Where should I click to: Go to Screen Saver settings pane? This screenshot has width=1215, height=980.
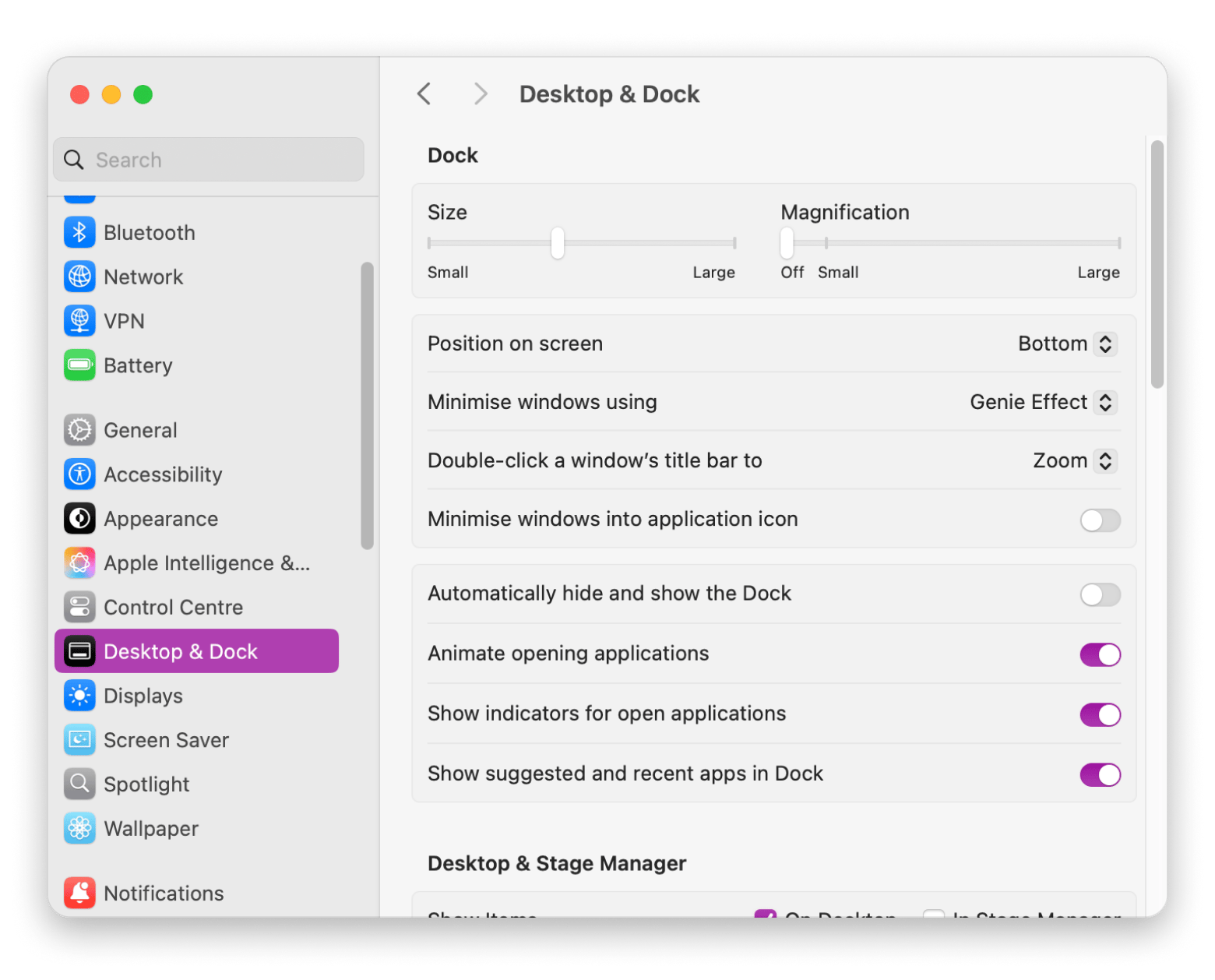point(166,740)
